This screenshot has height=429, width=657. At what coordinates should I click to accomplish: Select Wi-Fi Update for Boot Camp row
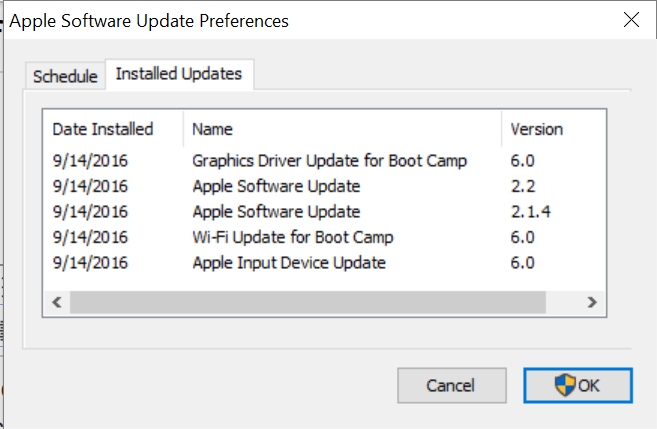pyautogui.click(x=292, y=237)
